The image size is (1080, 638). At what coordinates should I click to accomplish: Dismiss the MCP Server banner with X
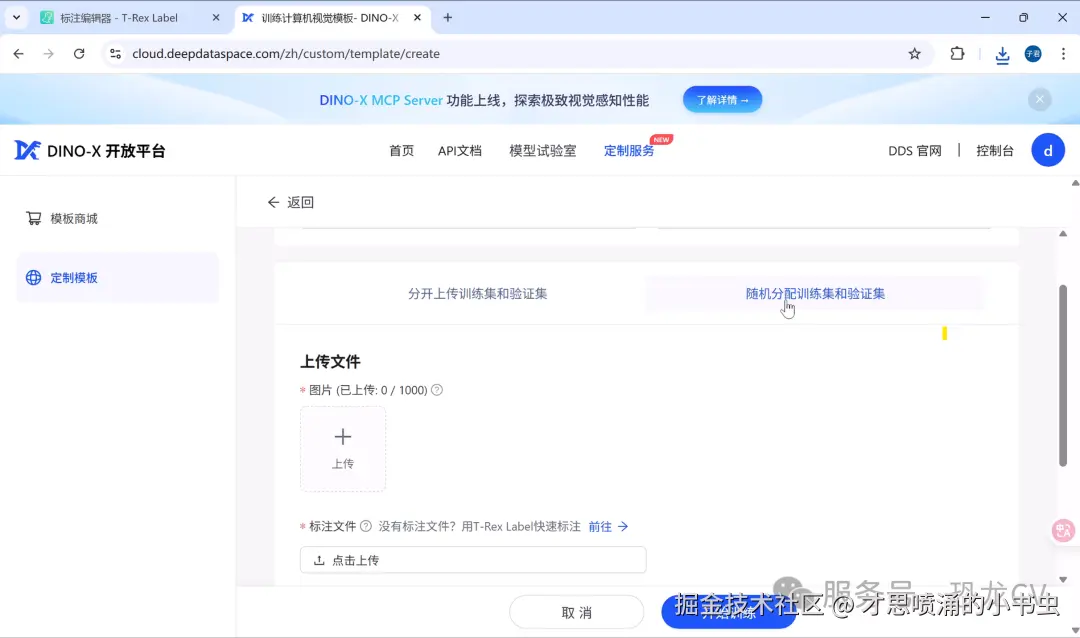pyautogui.click(x=1040, y=99)
